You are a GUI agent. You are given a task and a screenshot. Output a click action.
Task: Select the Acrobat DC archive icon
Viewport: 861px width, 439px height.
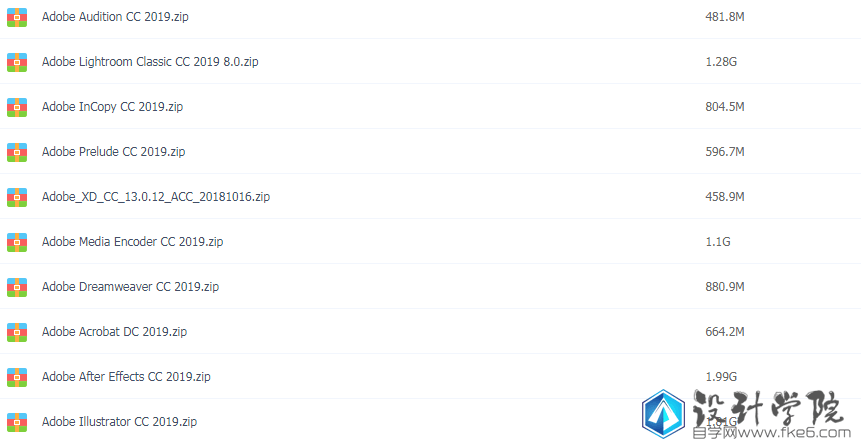(x=17, y=332)
